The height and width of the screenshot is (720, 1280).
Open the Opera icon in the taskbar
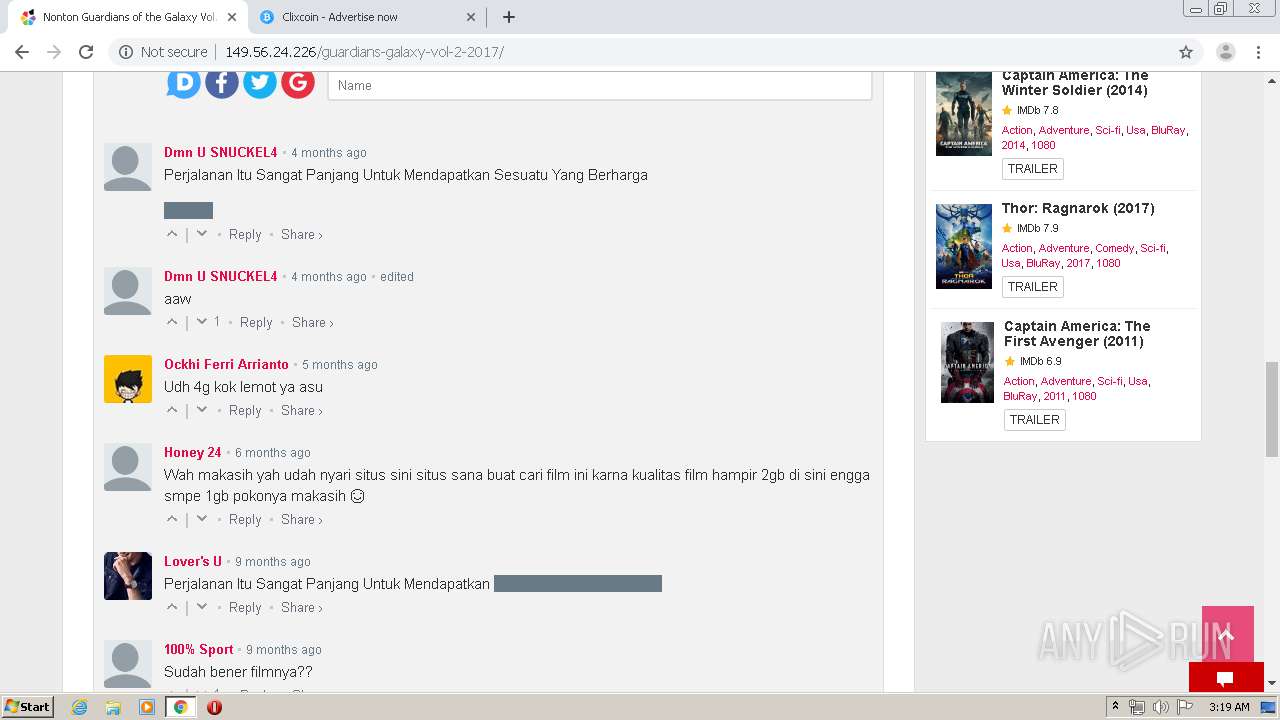coord(214,707)
